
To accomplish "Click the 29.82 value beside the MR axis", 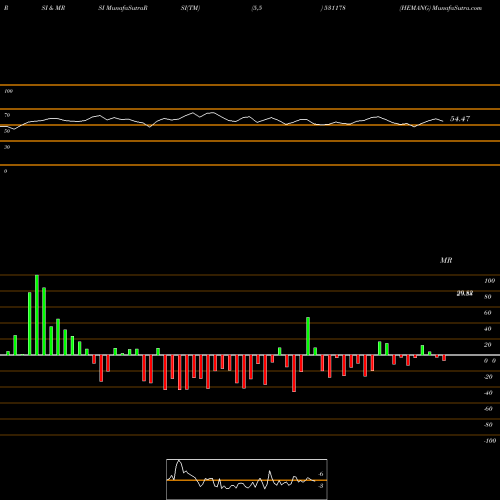I will coord(465,293).
